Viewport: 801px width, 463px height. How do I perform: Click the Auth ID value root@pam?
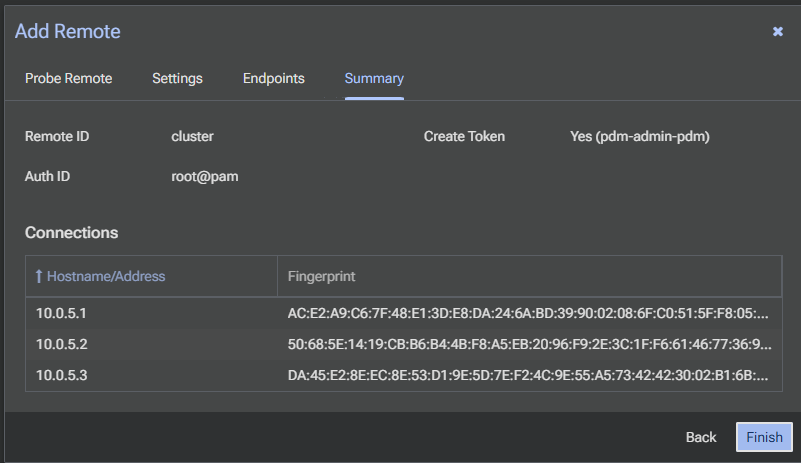[x=205, y=176]
